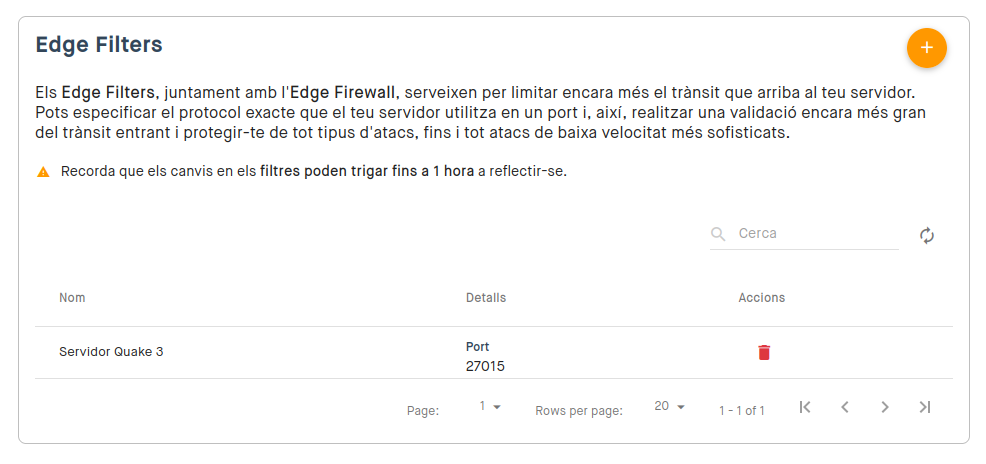Screen dimensions: 986x464
Task: Click the orange warning triangle icon
Action: pos(43,172)
